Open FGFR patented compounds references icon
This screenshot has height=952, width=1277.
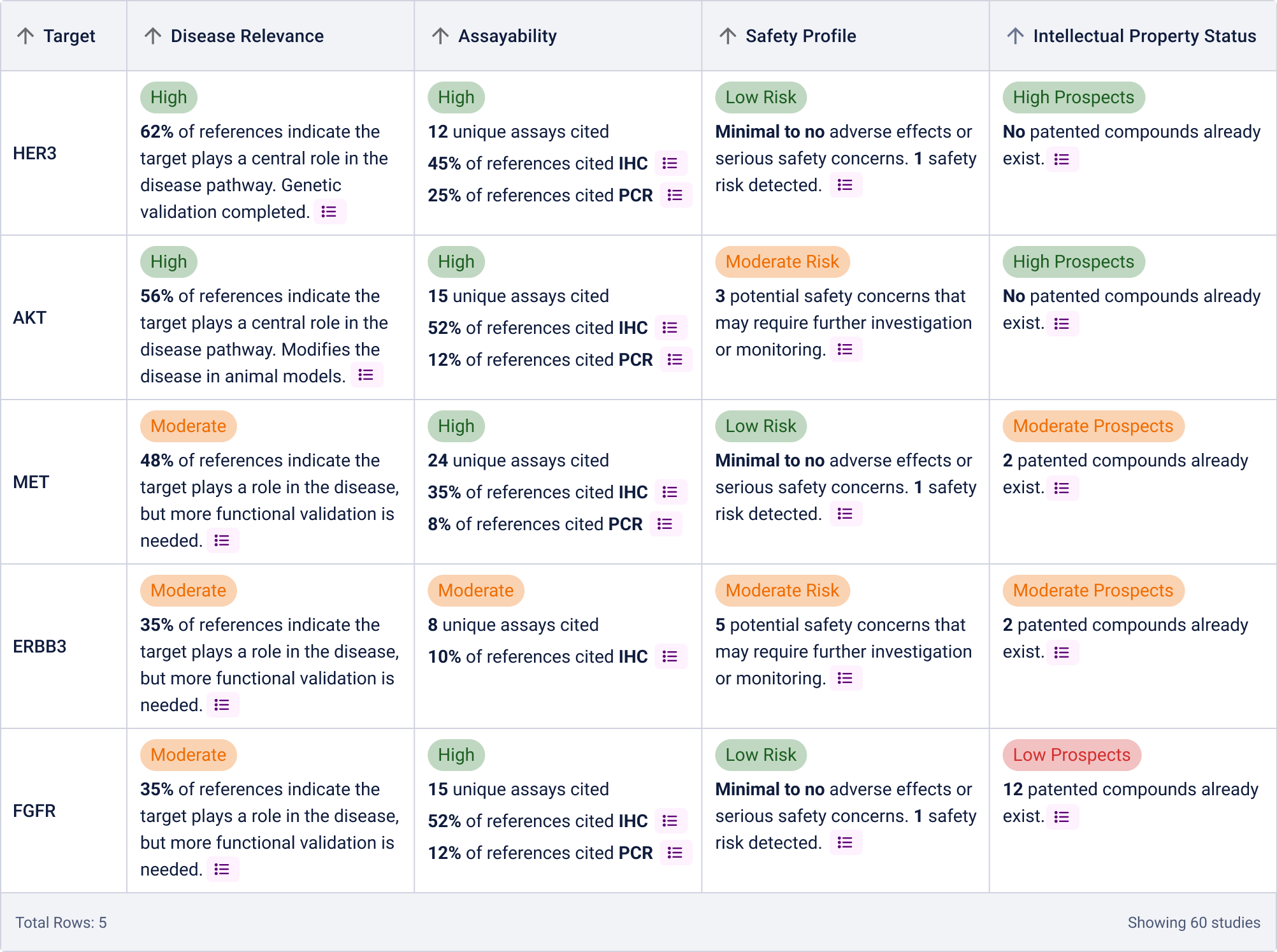tap(1062, 816)
